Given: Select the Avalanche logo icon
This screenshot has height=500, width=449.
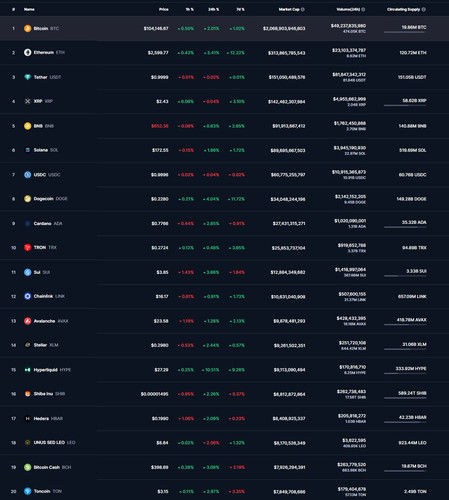Looking at the screenshot, I should [28, 321].
